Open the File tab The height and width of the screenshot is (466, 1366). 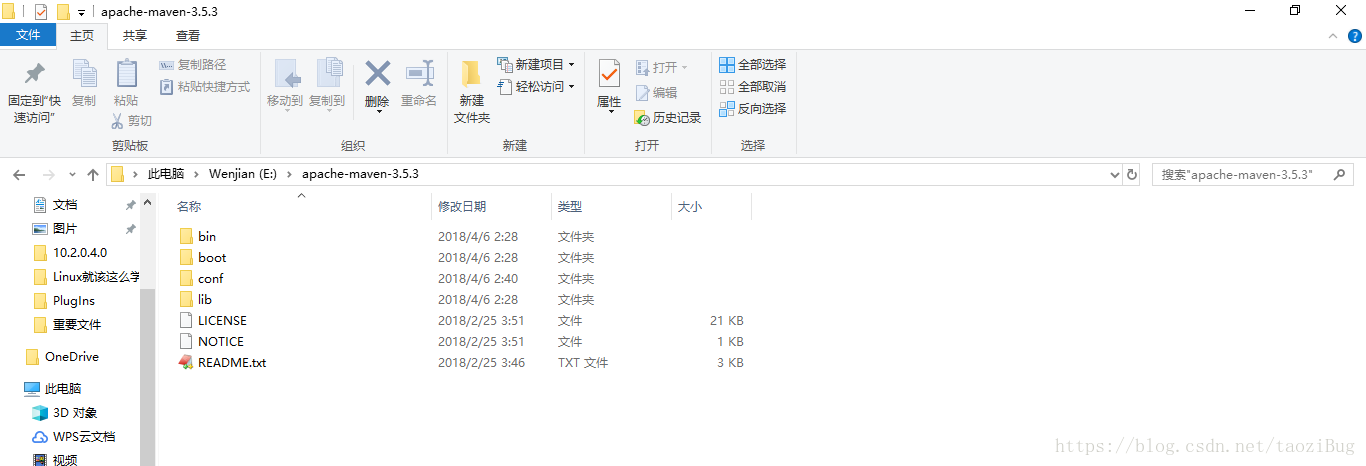28,35
